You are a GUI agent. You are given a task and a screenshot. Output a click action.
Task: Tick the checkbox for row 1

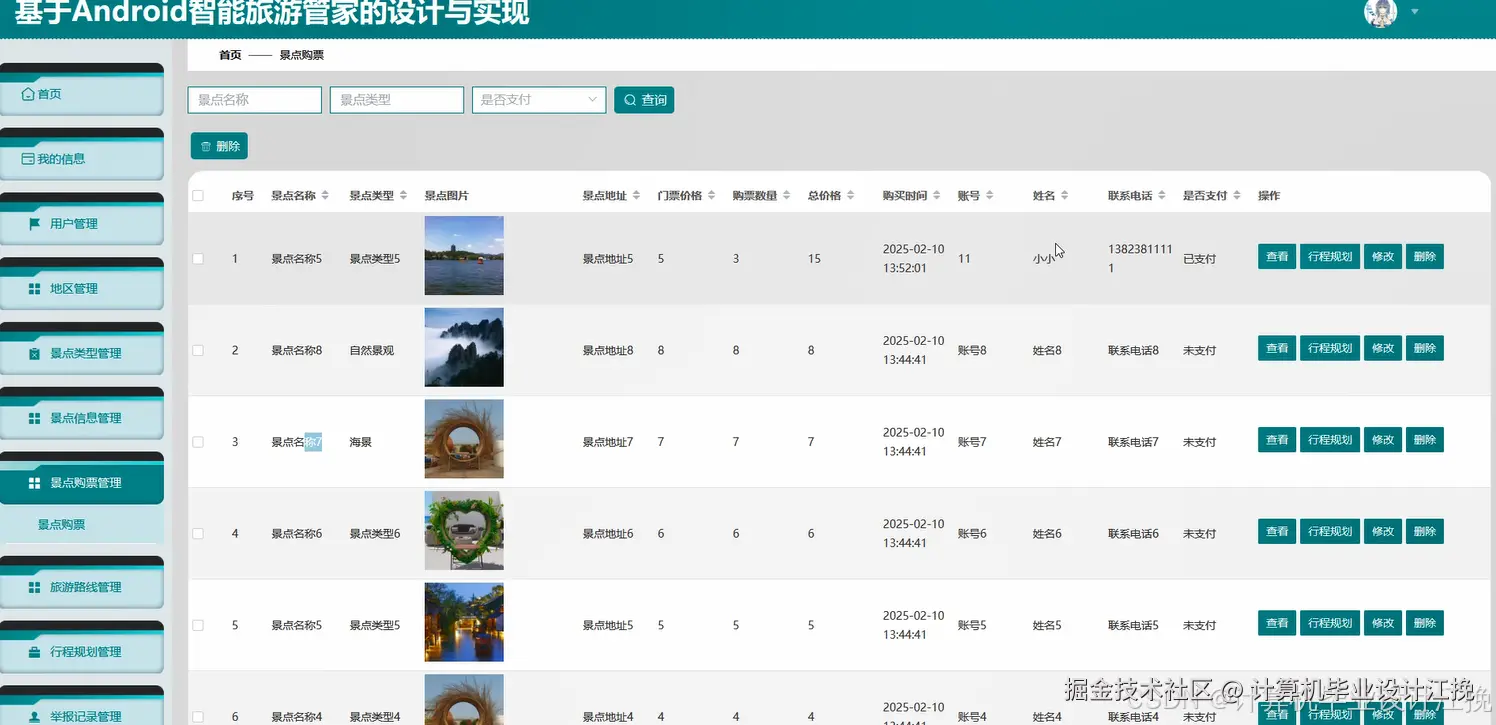tap(198, 259)
